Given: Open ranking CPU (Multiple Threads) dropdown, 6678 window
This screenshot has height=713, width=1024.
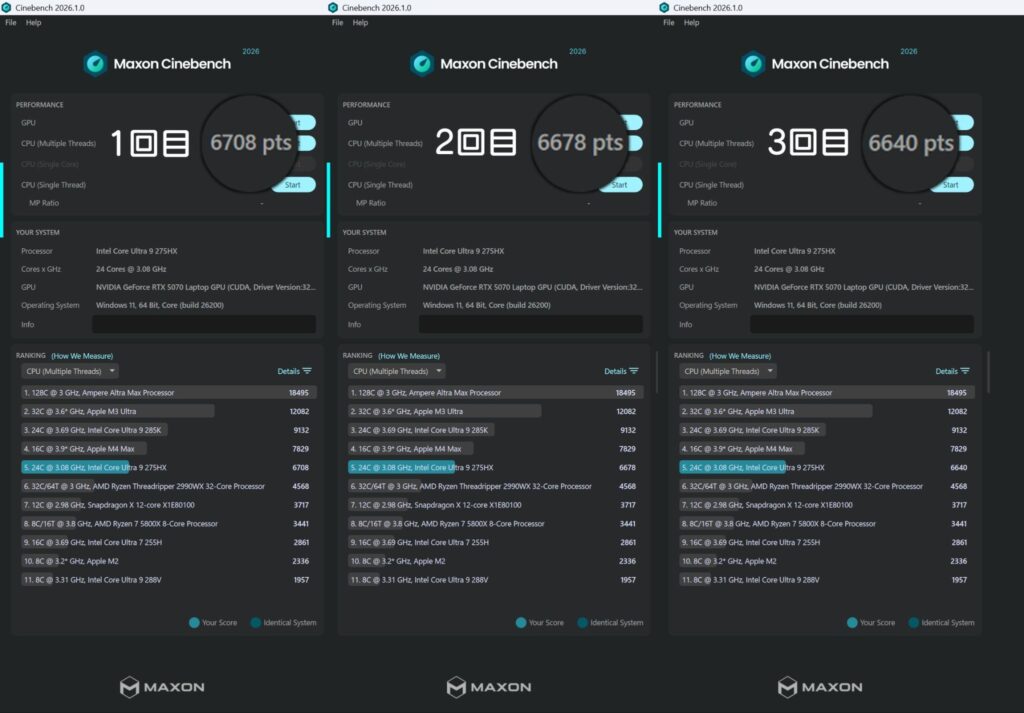Looking at the screenshot, I should 396,371.
